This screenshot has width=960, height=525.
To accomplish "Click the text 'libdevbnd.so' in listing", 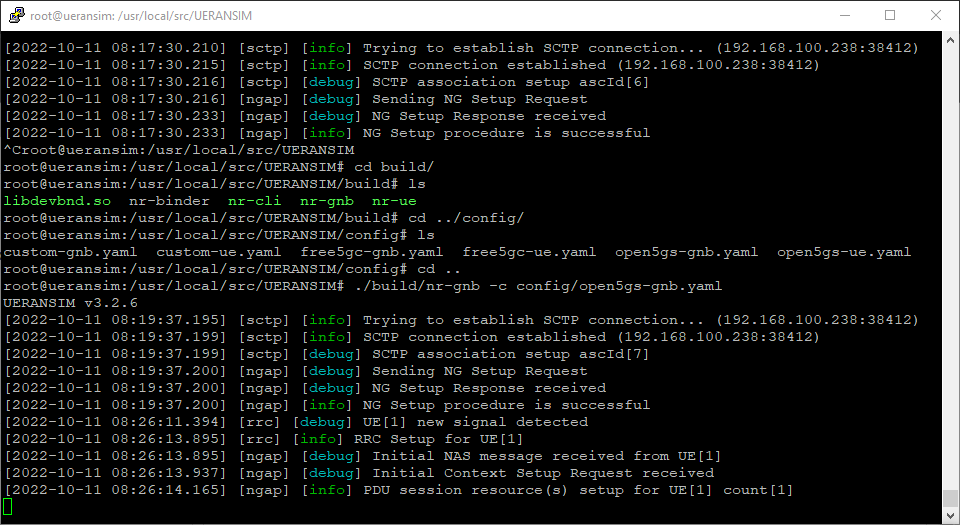I will [x=58, y=201].
